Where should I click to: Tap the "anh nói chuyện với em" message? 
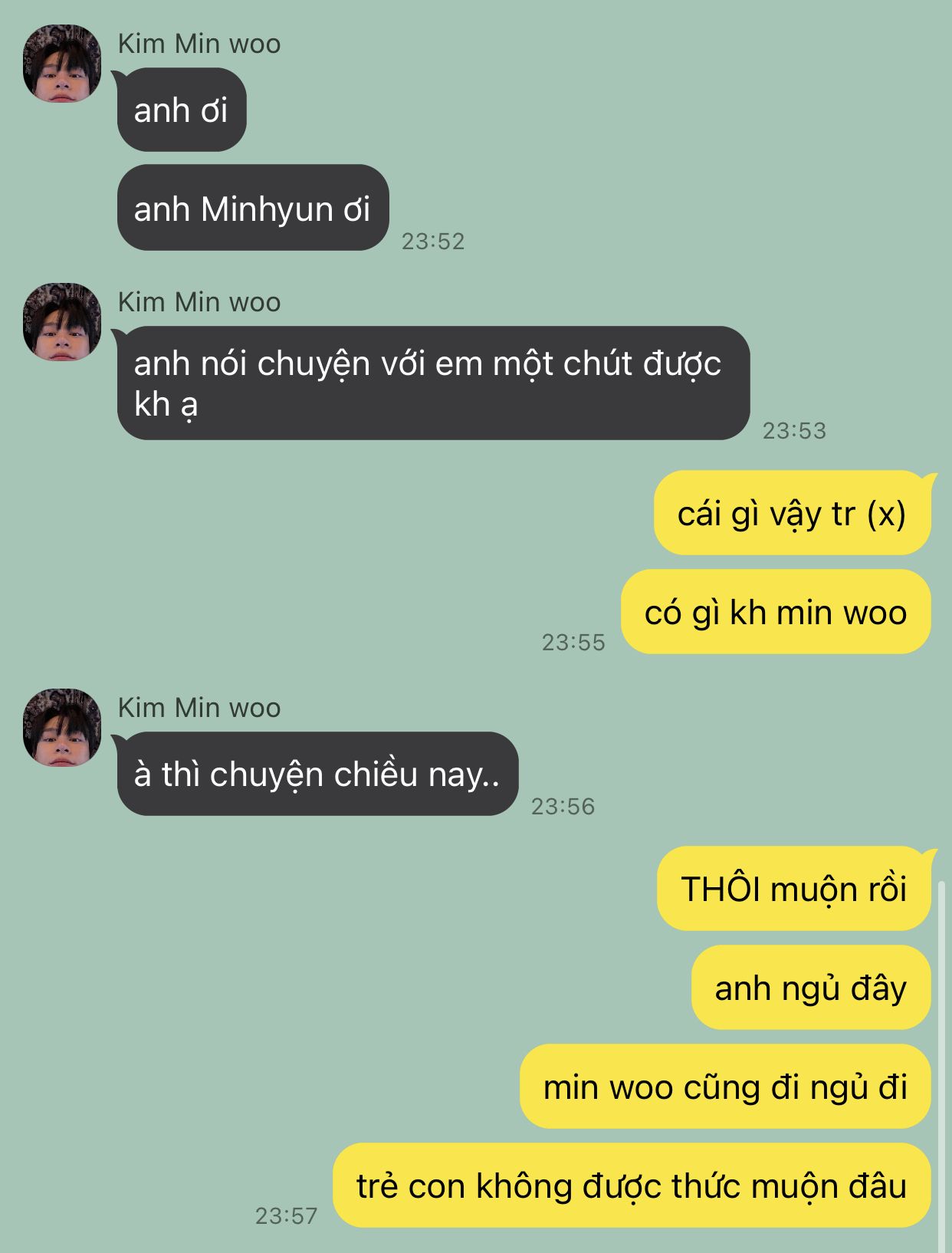pyautogui.click(x=433, y=383)
